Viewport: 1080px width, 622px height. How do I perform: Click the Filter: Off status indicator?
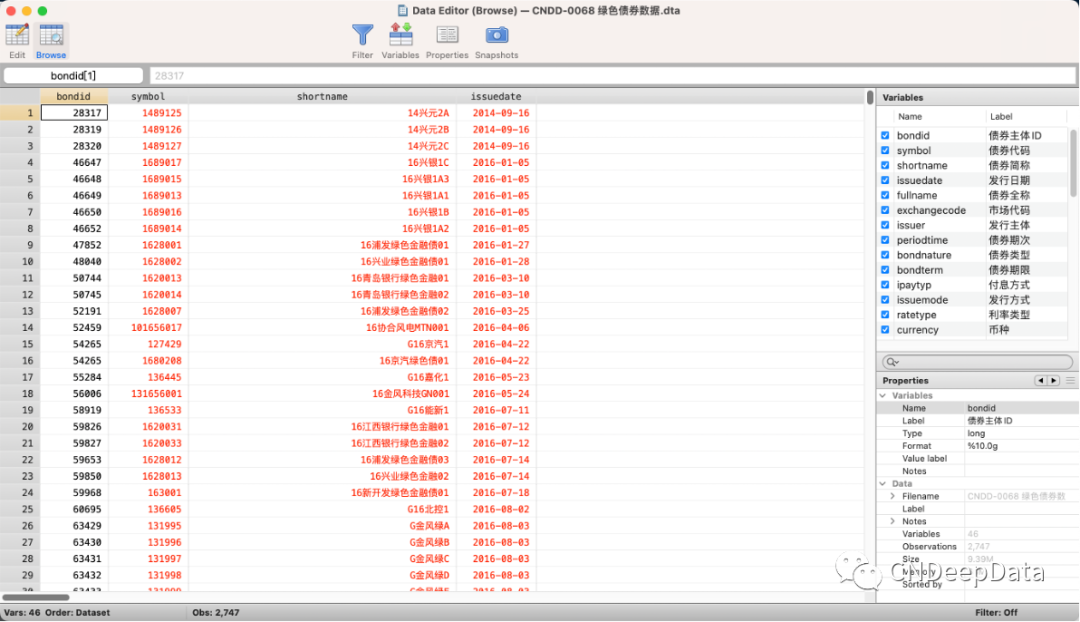pyautogui.click(x=996, y=612)
